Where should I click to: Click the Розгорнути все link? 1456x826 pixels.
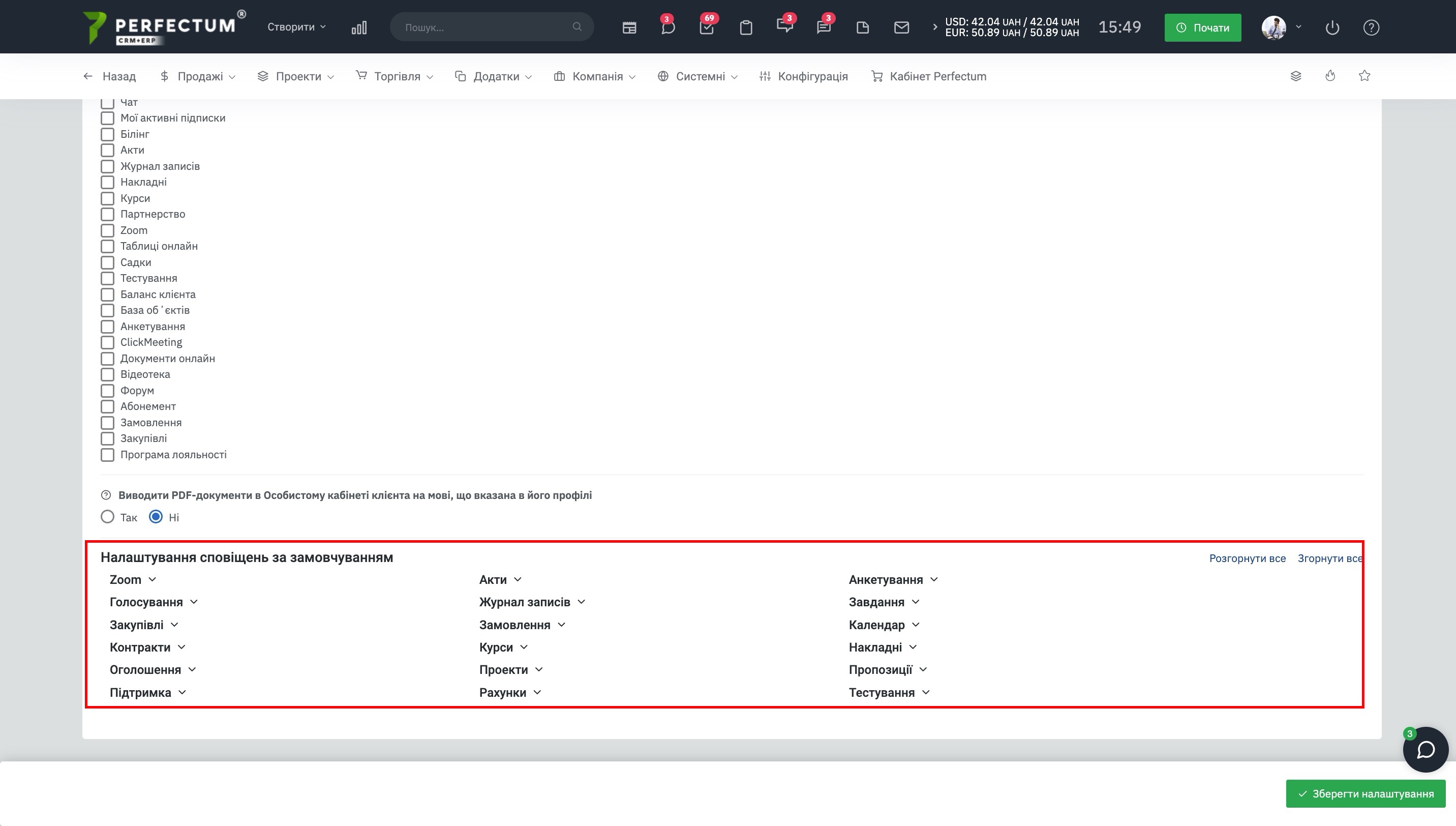[1247, 558]
